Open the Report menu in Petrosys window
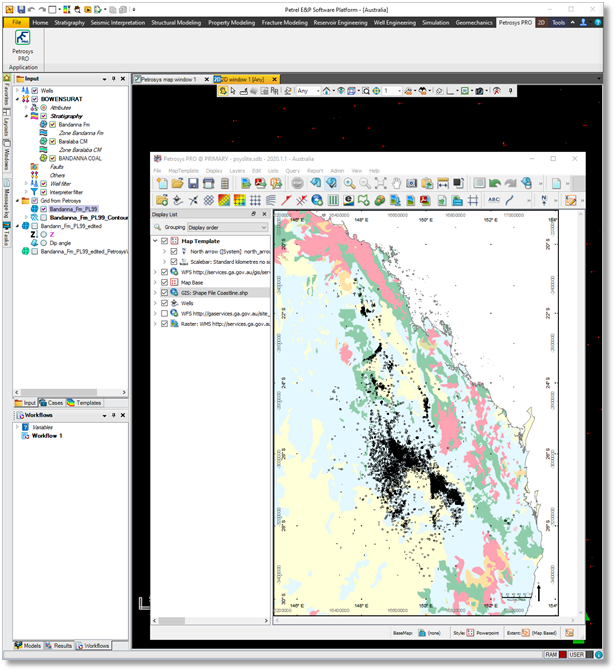The image size is (616, 672). [315, 171]
